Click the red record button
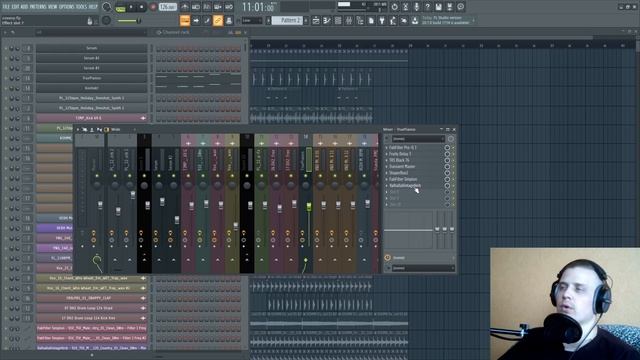 (x=153, y=7)
